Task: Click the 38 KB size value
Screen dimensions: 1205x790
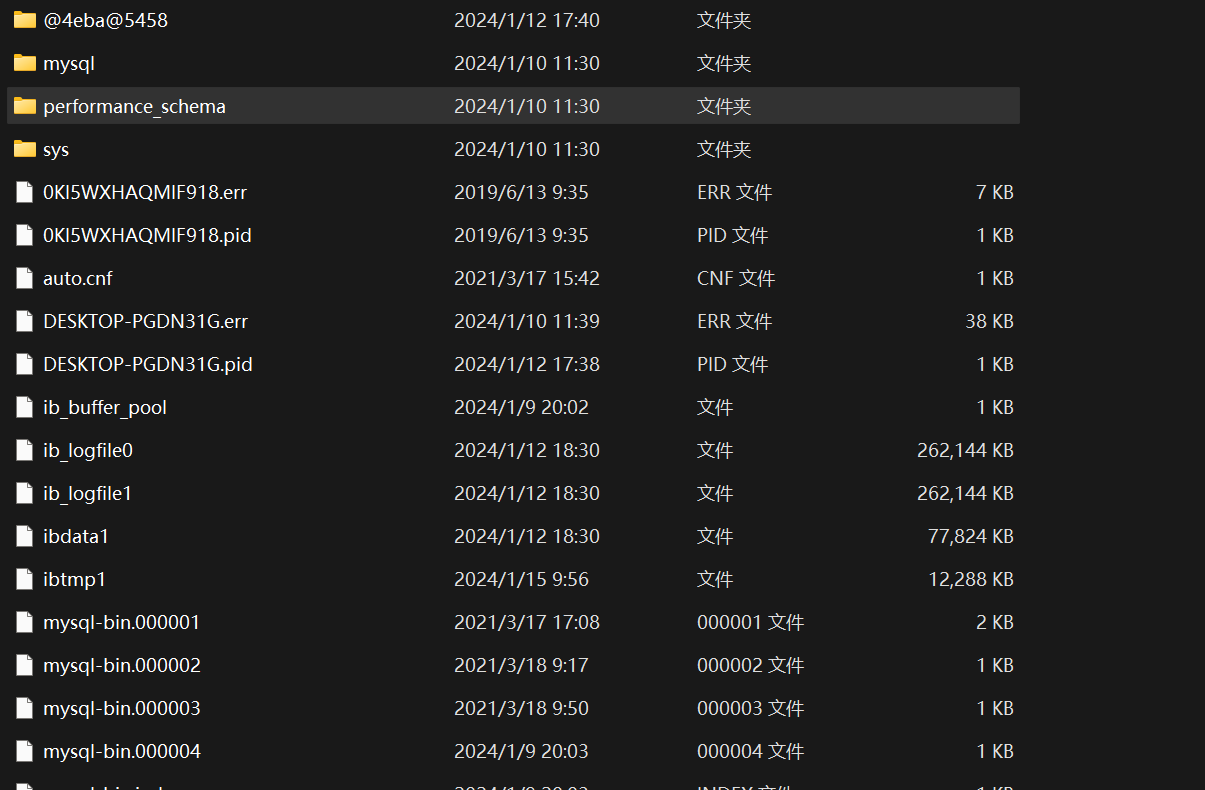Action: coord(990,321)
